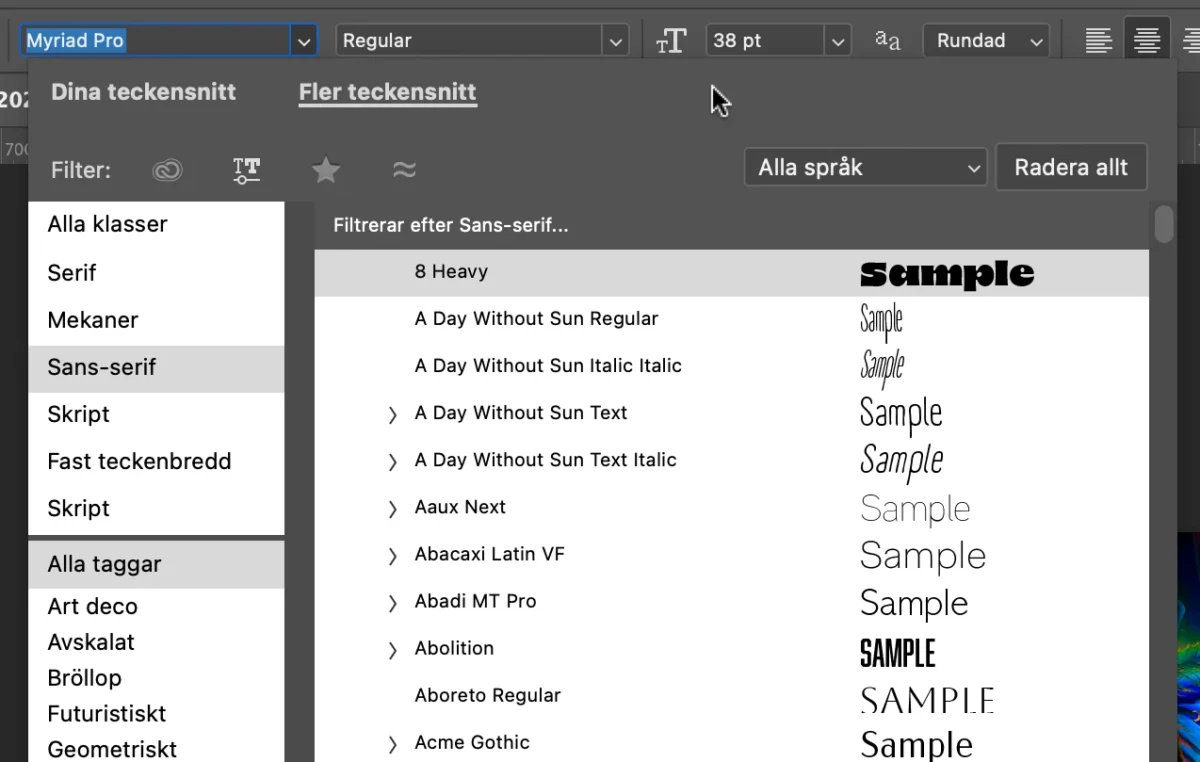Screen dimensions: 1200x762
Task: Show similar fonts using the wavy icon
Action: point(404,170)
